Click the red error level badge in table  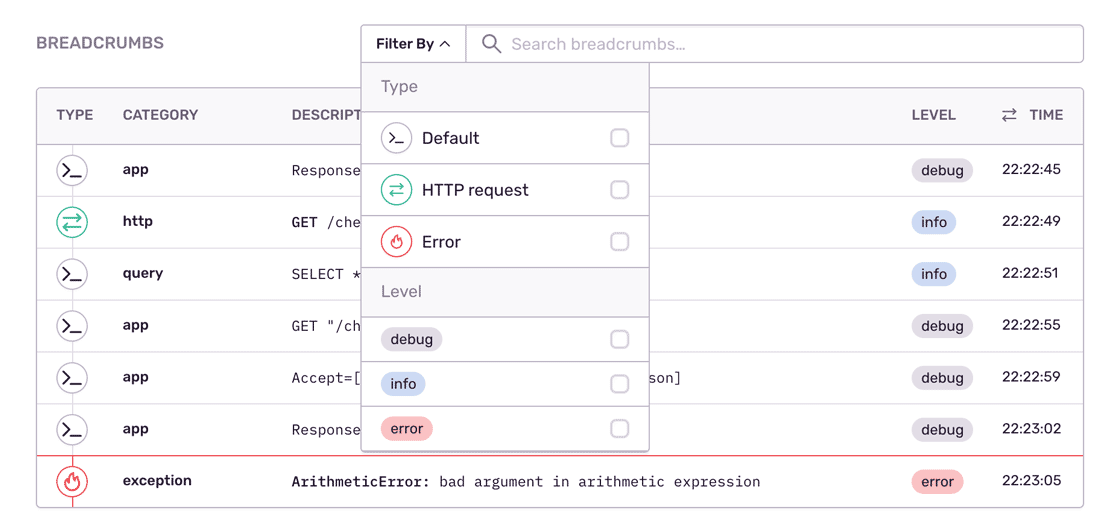[937, 482]
